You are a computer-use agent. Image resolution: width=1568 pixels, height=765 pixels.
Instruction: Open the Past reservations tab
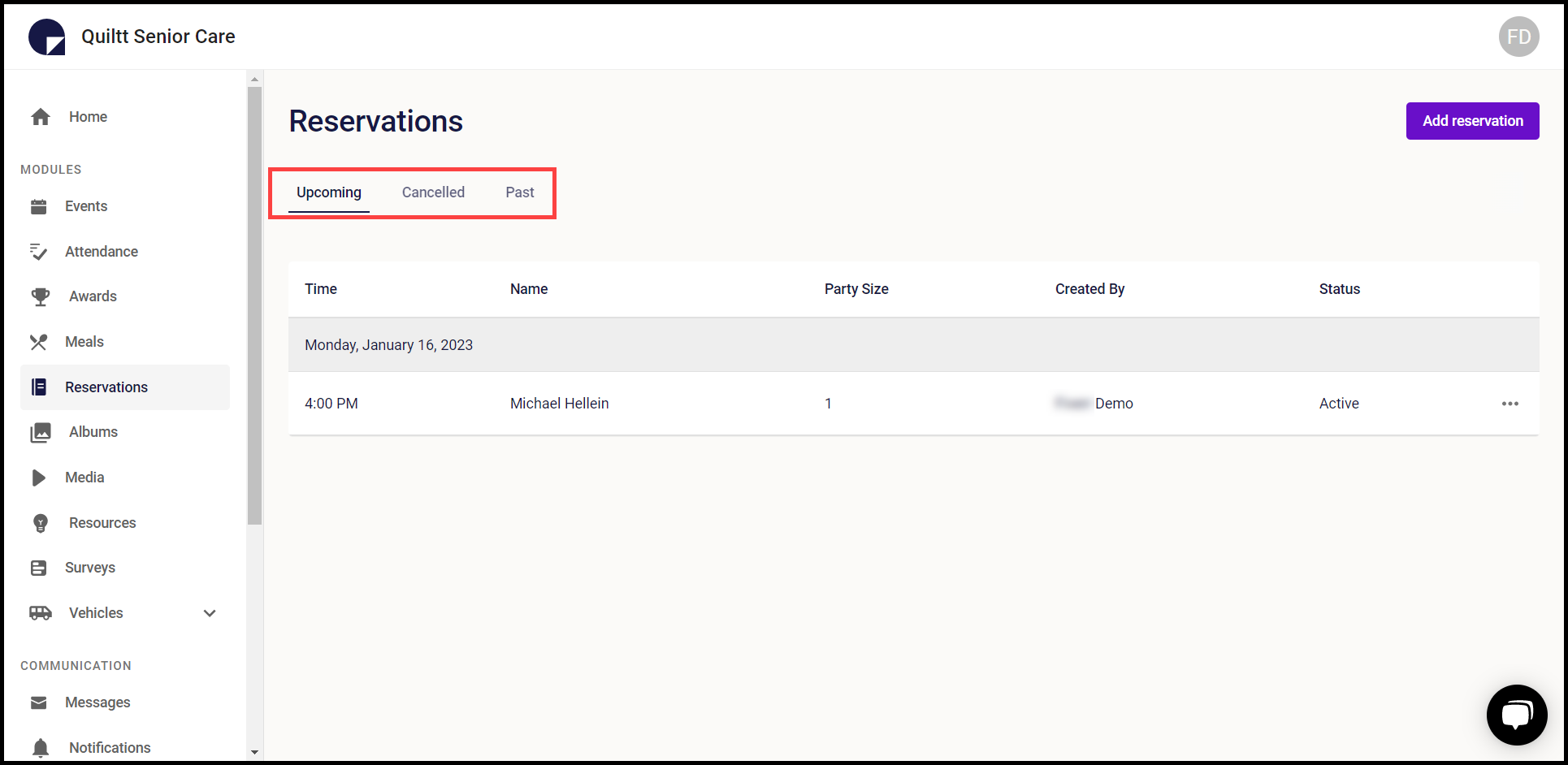(519, 192)
